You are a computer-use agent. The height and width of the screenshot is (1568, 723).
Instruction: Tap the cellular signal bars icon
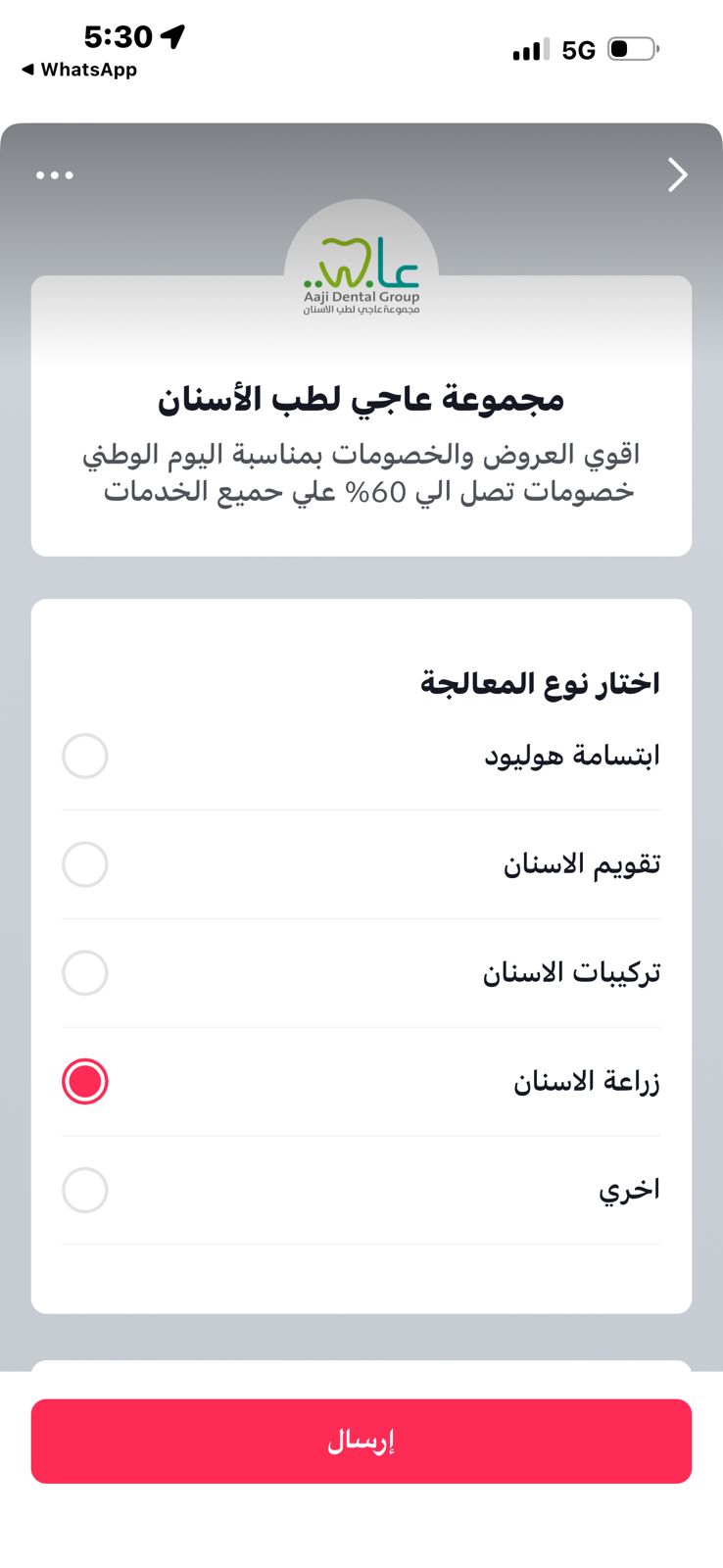pos(530,50)
